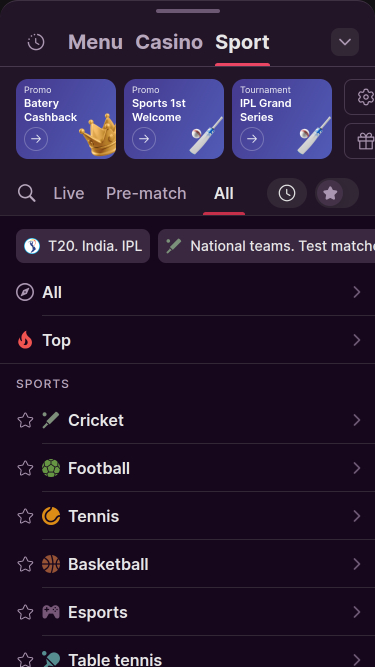Open the settings gear icon

[x=365, y=97]
